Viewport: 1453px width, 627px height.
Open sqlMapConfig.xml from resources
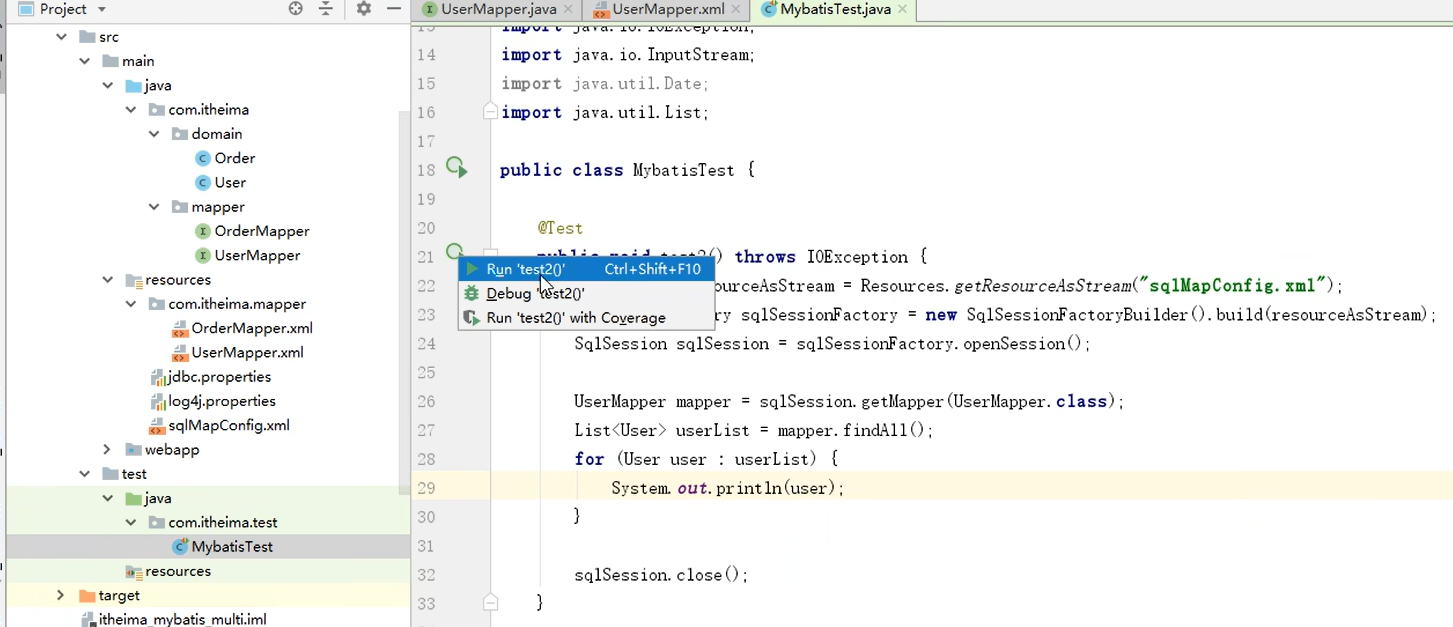pos(228,424)
